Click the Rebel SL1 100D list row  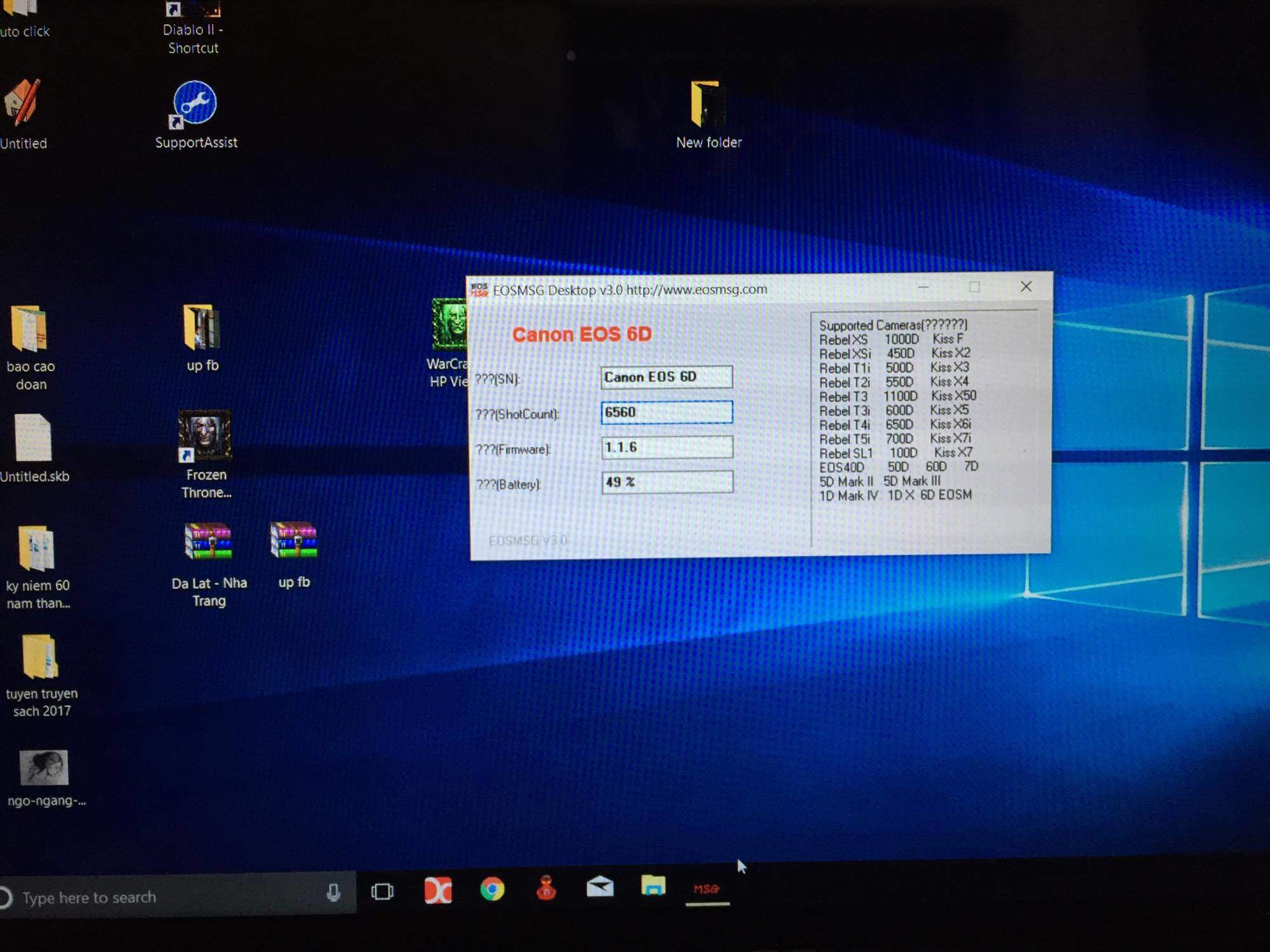tap(896, 453)
